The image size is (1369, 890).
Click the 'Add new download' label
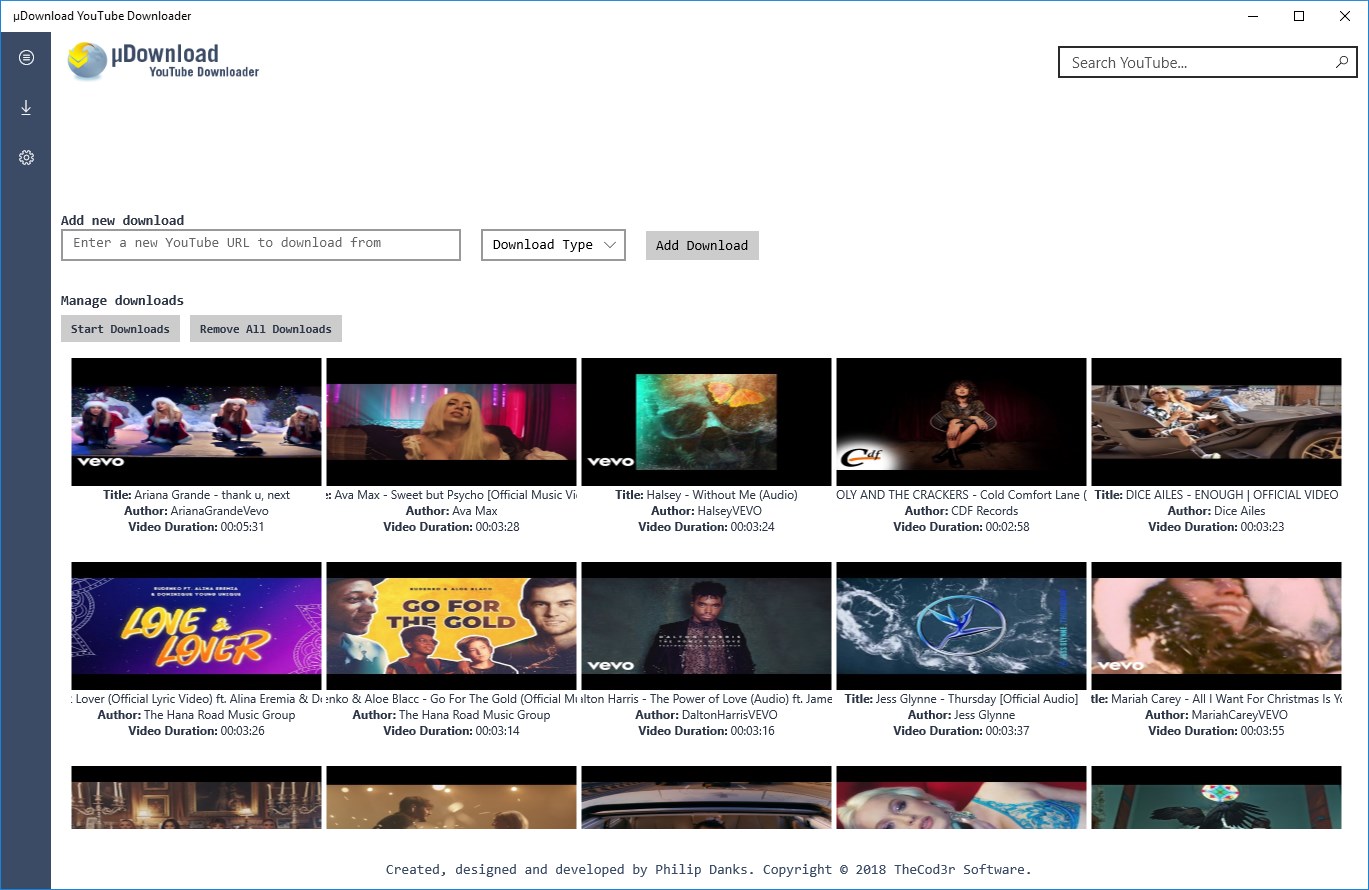(x=122, y=220)
